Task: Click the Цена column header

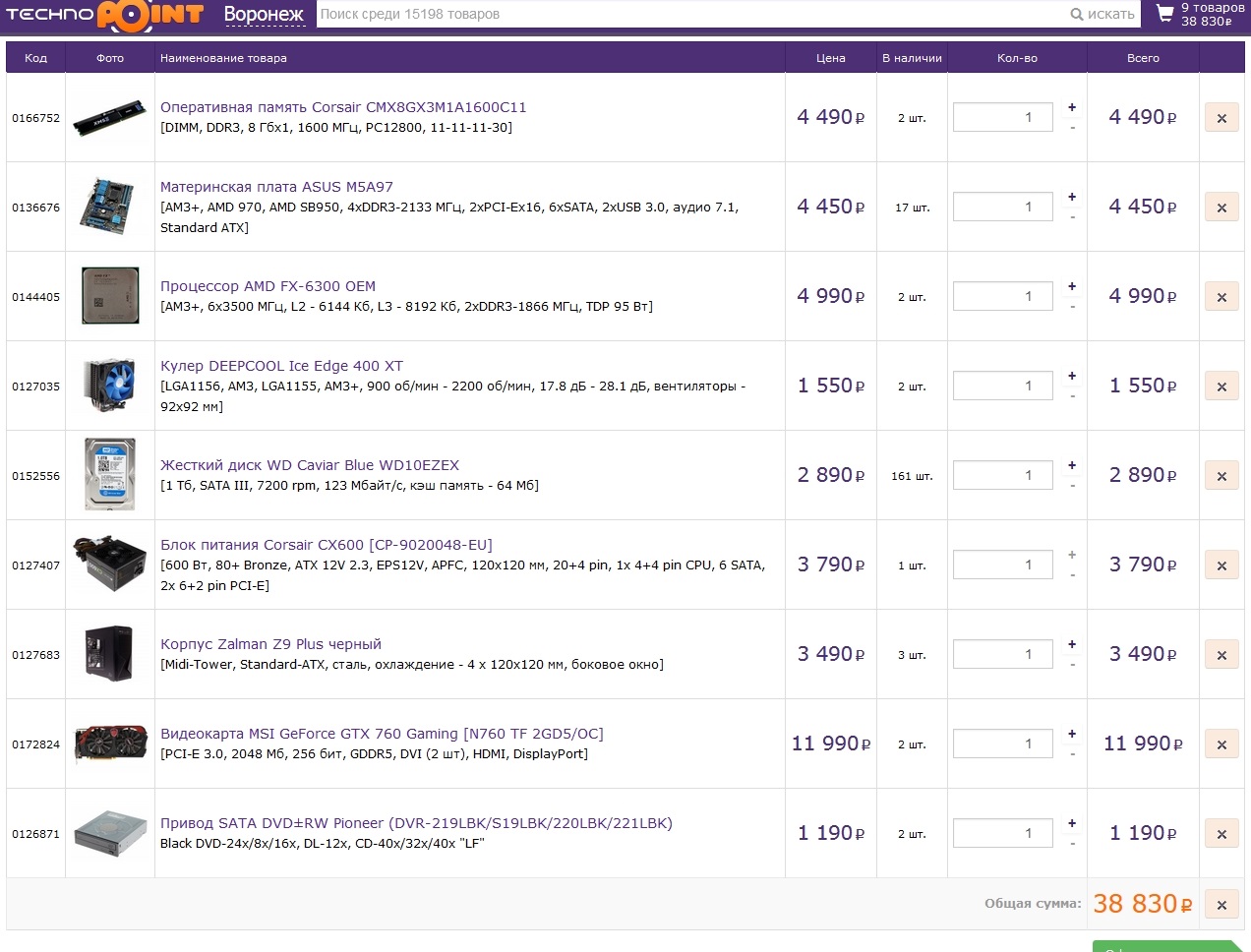Action: [831, 58]
